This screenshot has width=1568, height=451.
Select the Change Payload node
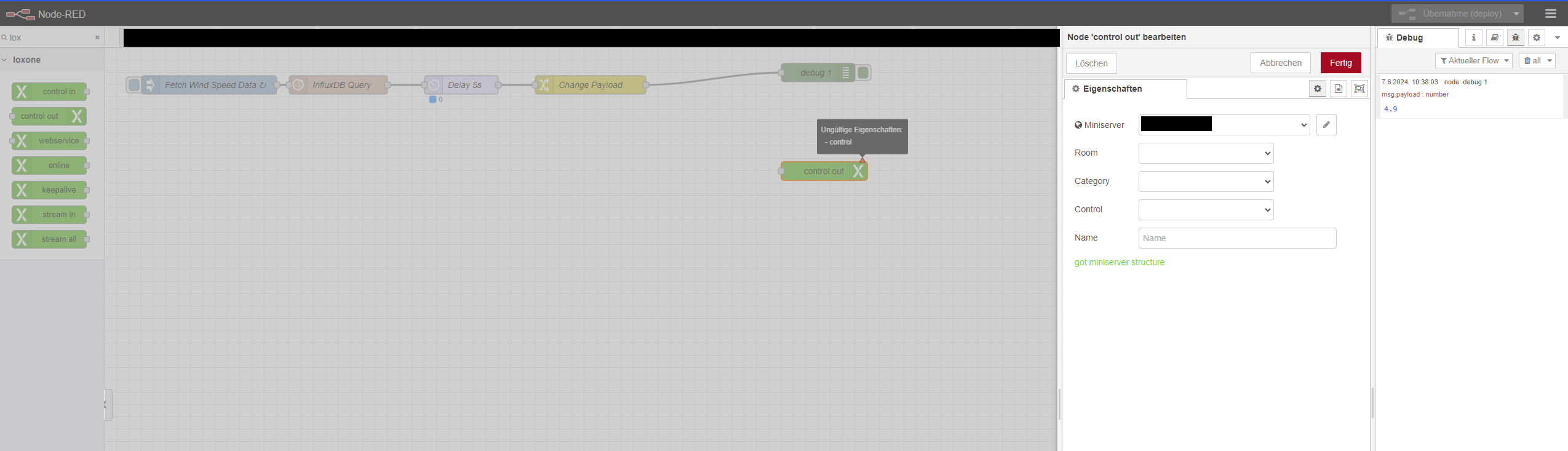click(x=591, y=85)
